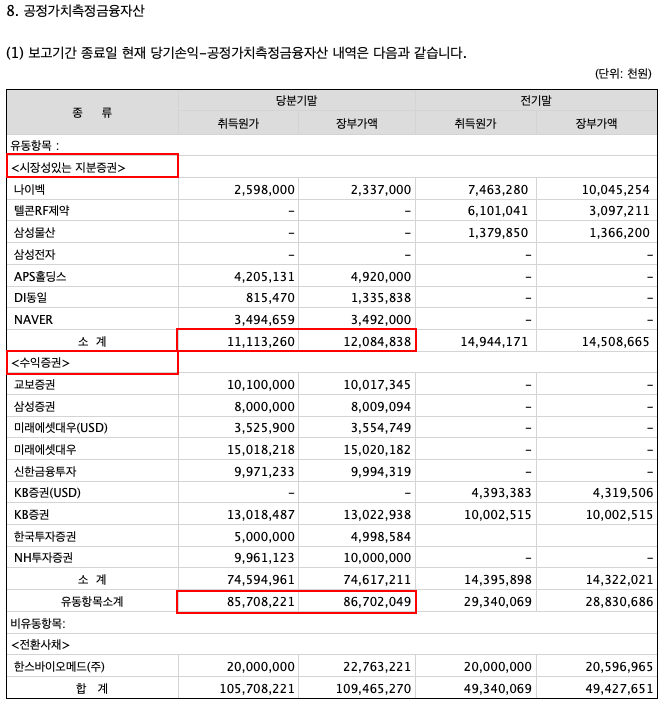Click the value 1,366,200

point(619,233)
